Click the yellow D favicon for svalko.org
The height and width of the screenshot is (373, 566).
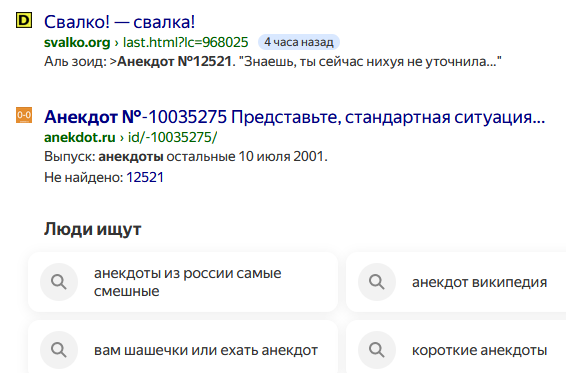point(24,20)
